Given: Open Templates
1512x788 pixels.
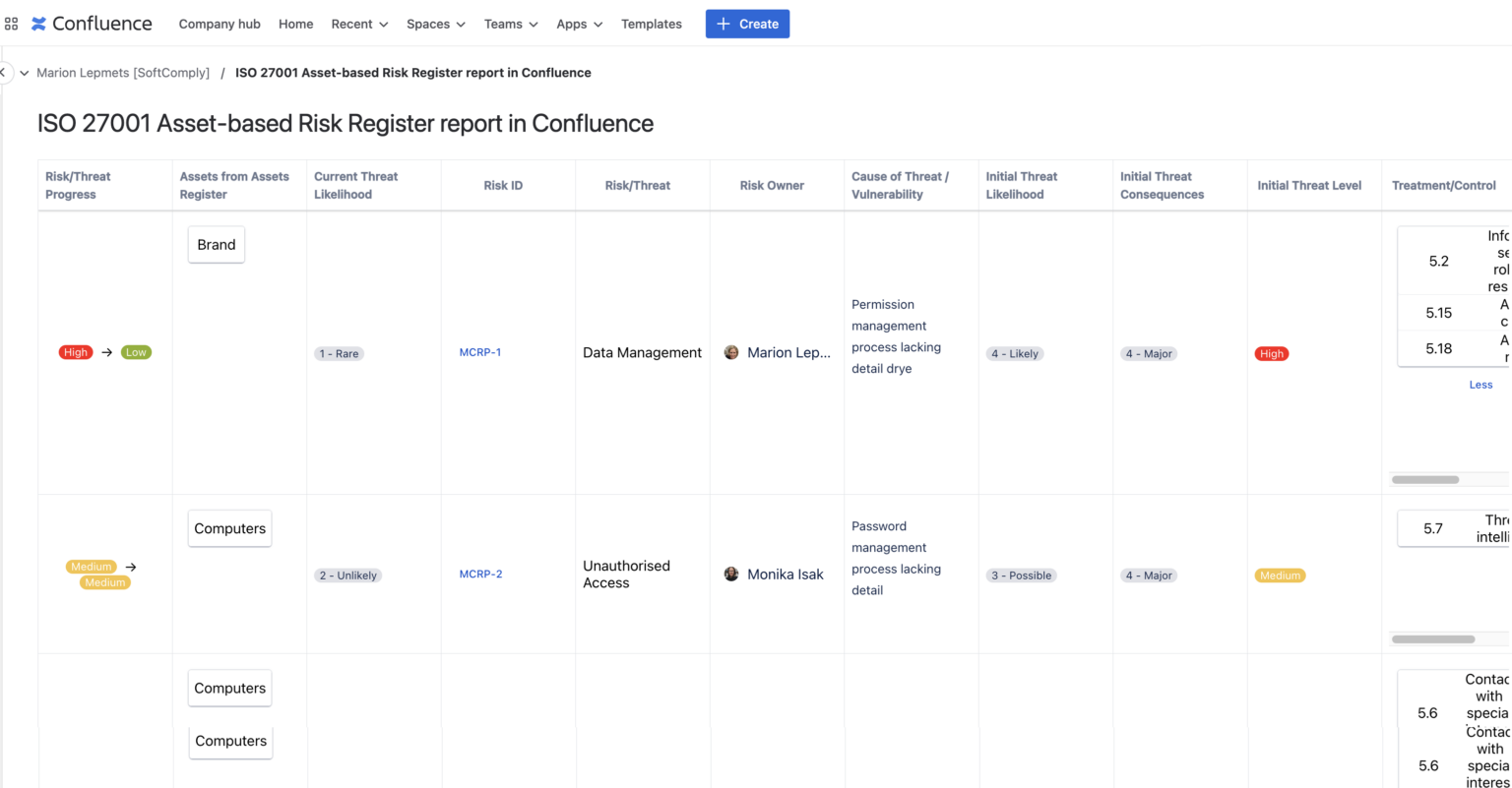Looking at the screenshot, I should pos(651,24).
